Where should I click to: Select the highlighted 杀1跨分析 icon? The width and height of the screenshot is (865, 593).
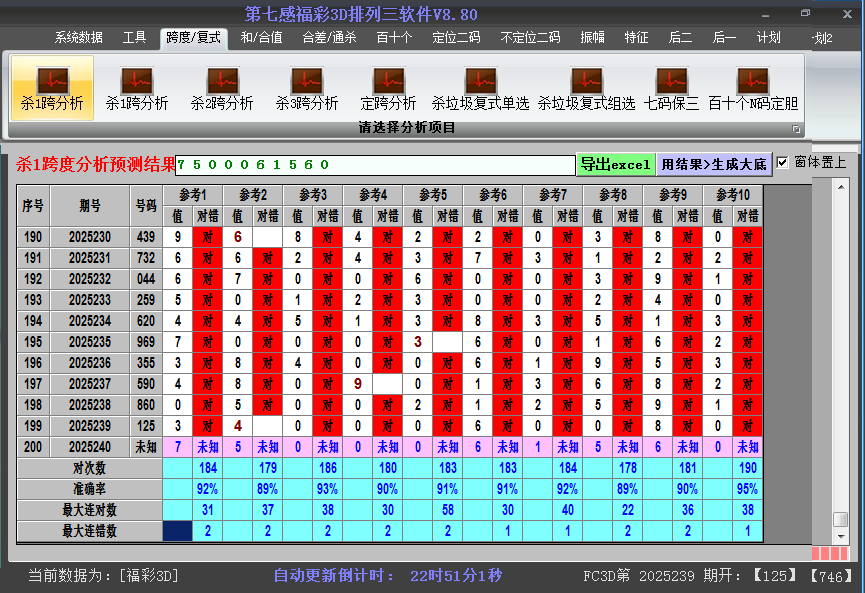52,88
